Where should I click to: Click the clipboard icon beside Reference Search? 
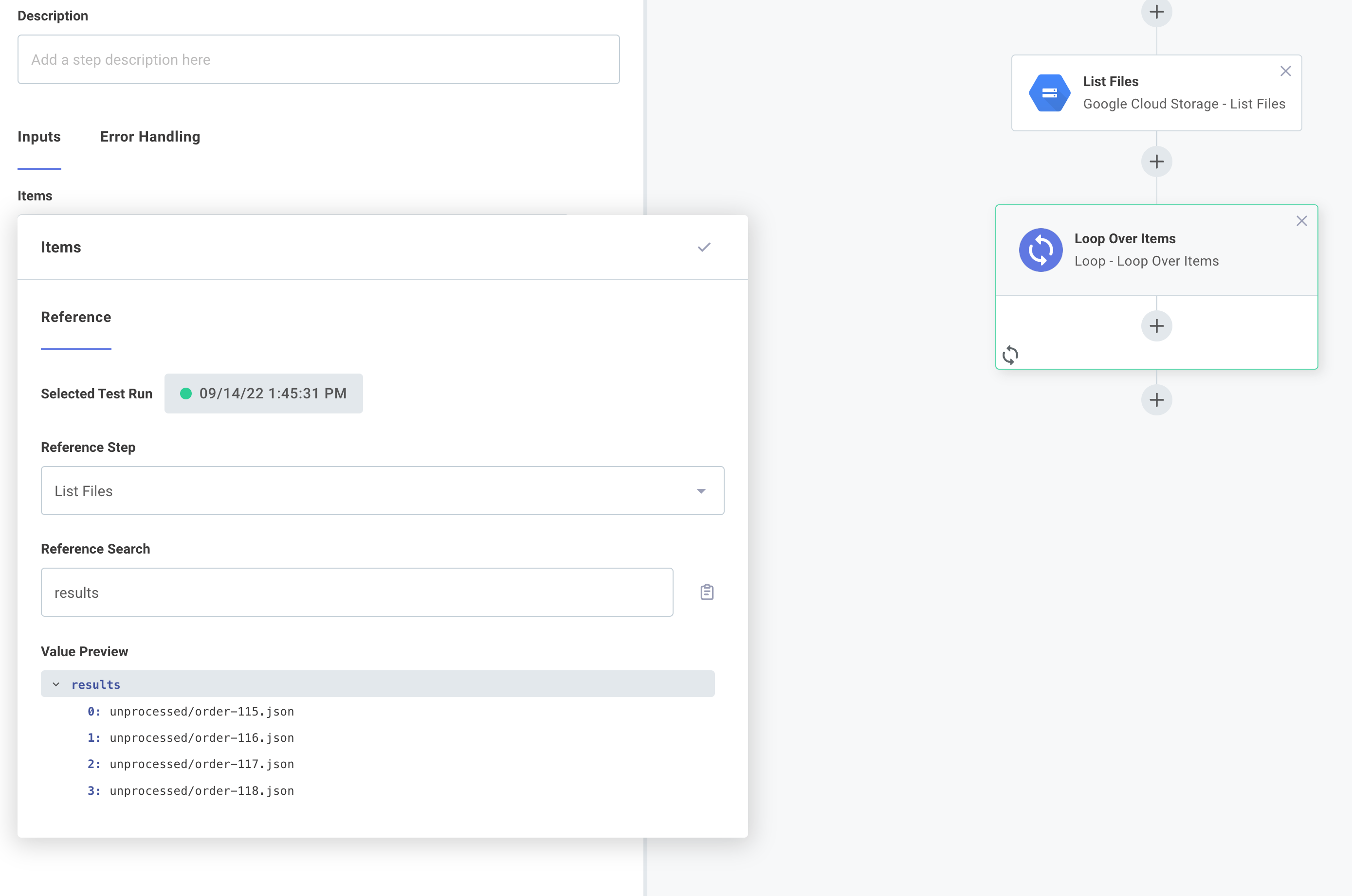coord(707,592)
